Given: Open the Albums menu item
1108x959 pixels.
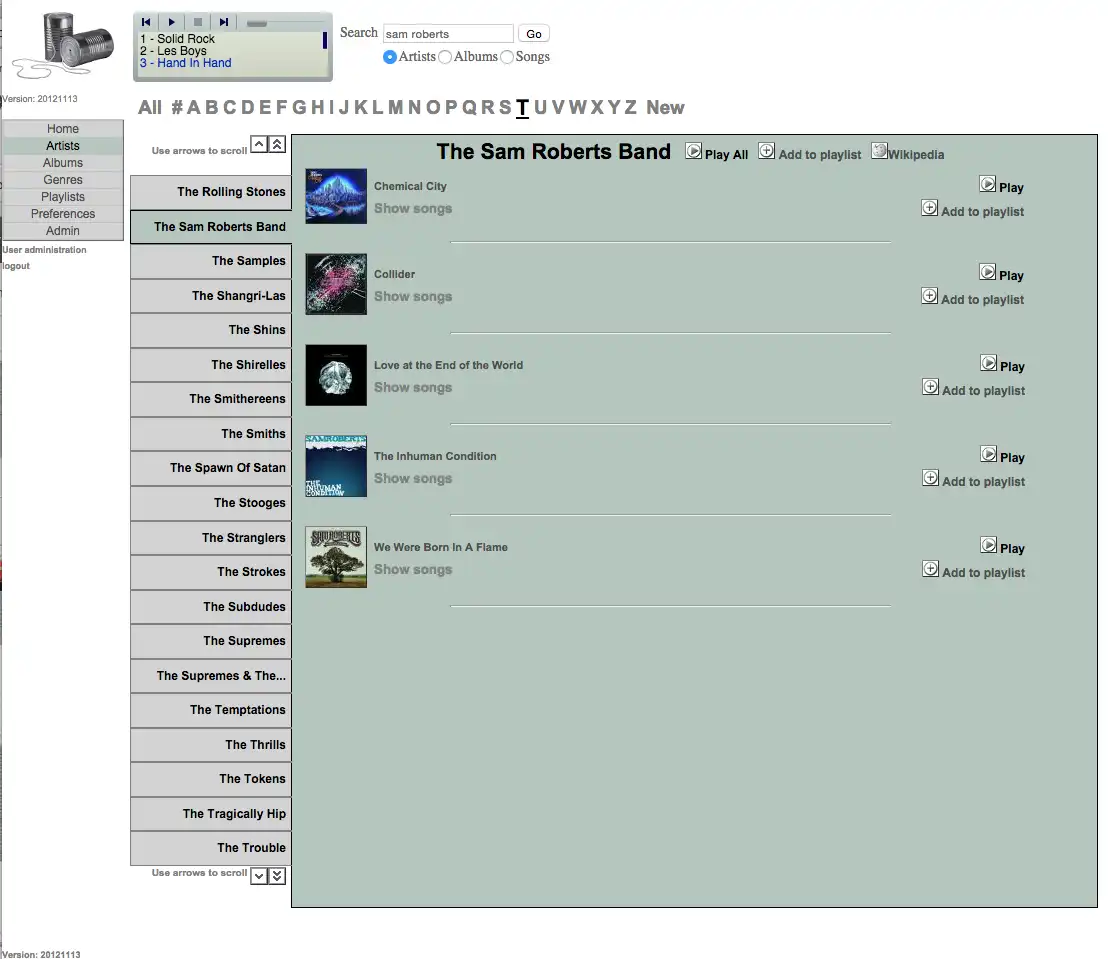Looking at the screenshot, I should pyautogui.click(x=63, y=163).
